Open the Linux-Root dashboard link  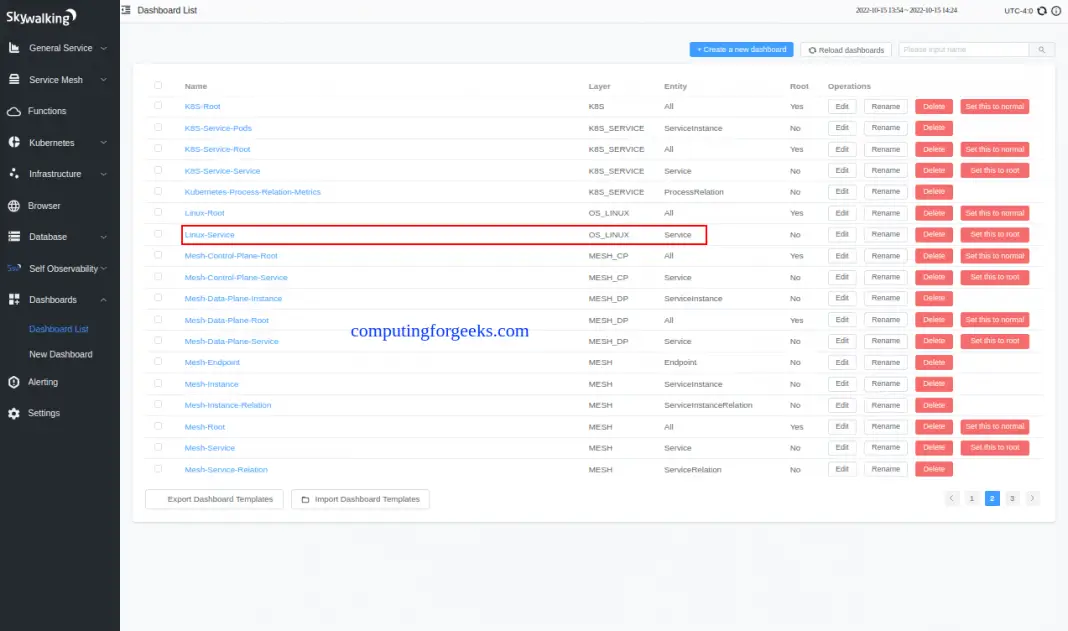(203, 213)
